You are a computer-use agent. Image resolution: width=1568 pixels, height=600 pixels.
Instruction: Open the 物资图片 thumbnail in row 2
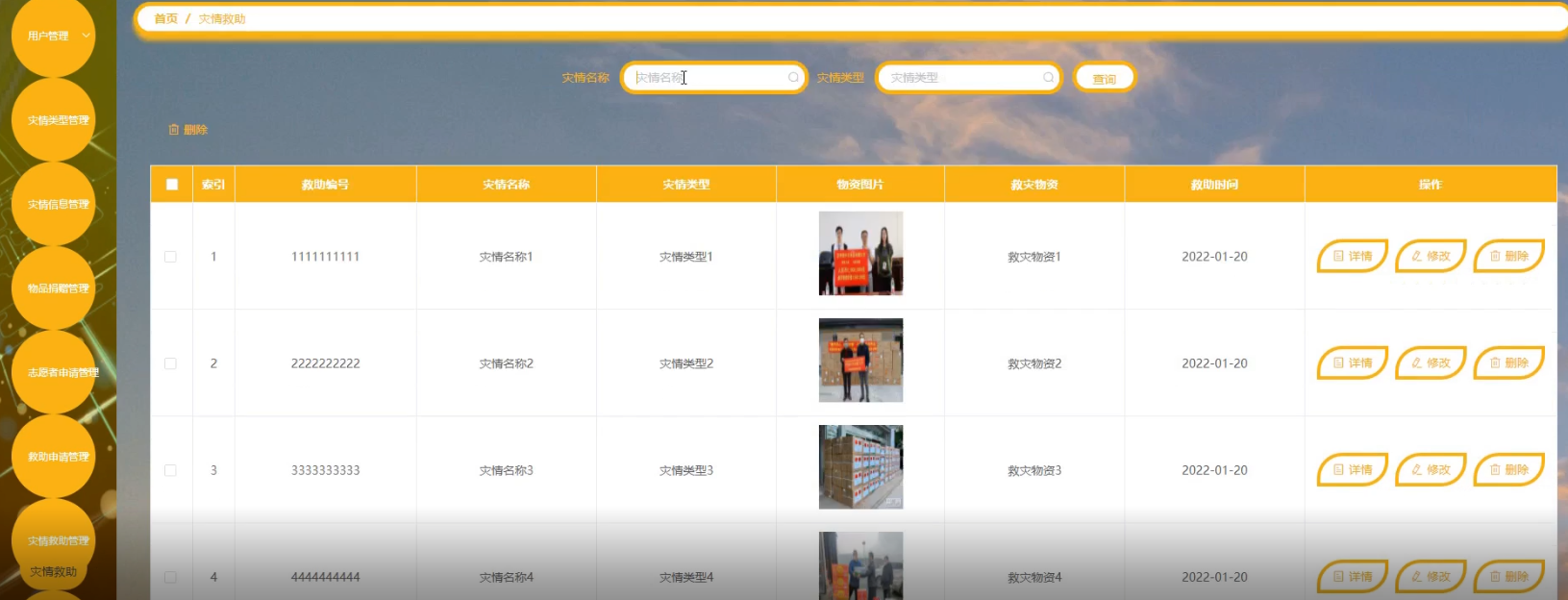pos(860,361)
